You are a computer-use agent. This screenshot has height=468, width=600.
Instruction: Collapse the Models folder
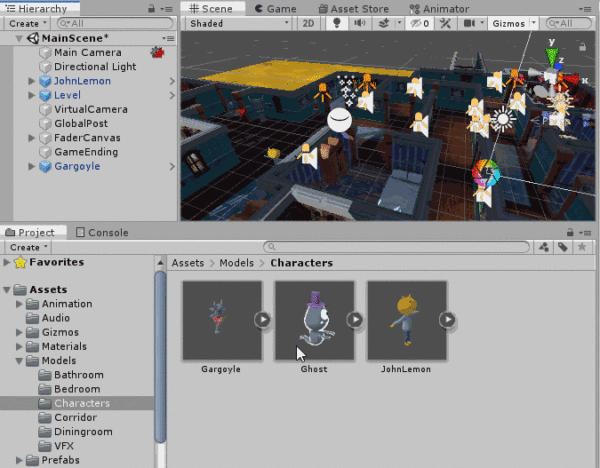(x=19, y=360)
